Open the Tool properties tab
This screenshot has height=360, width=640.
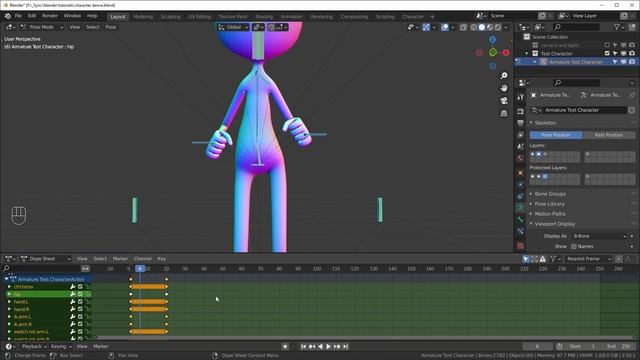pyautogui.click(x=520, y=97)
